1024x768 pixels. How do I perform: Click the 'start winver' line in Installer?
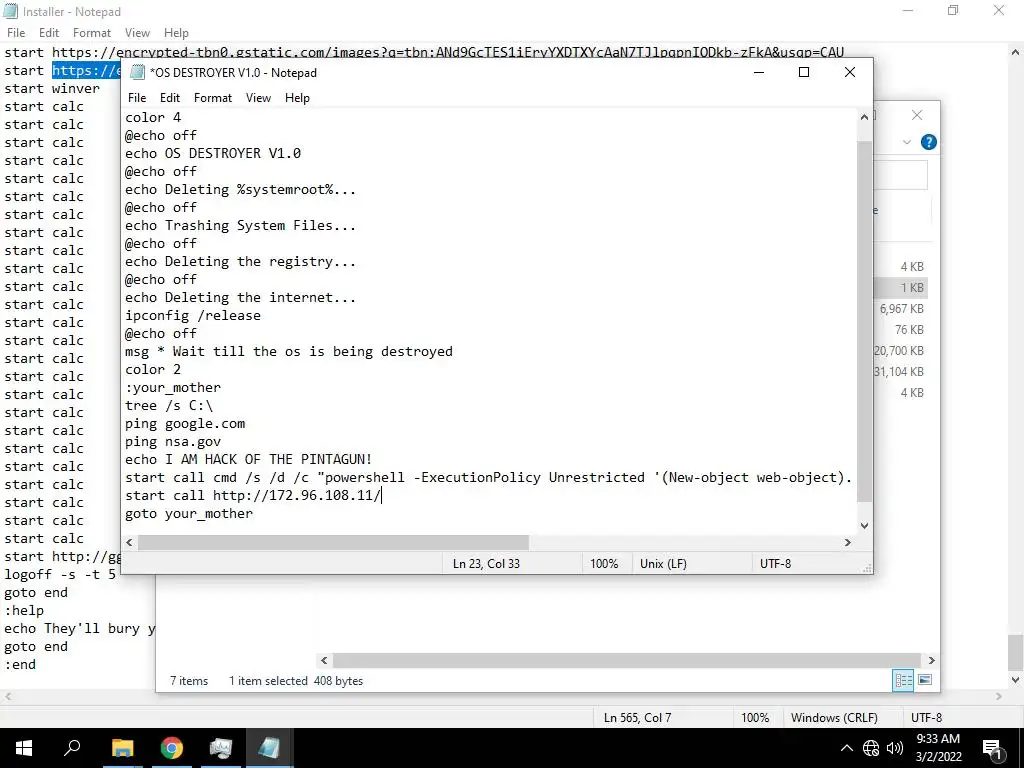[x=52, y=88]
